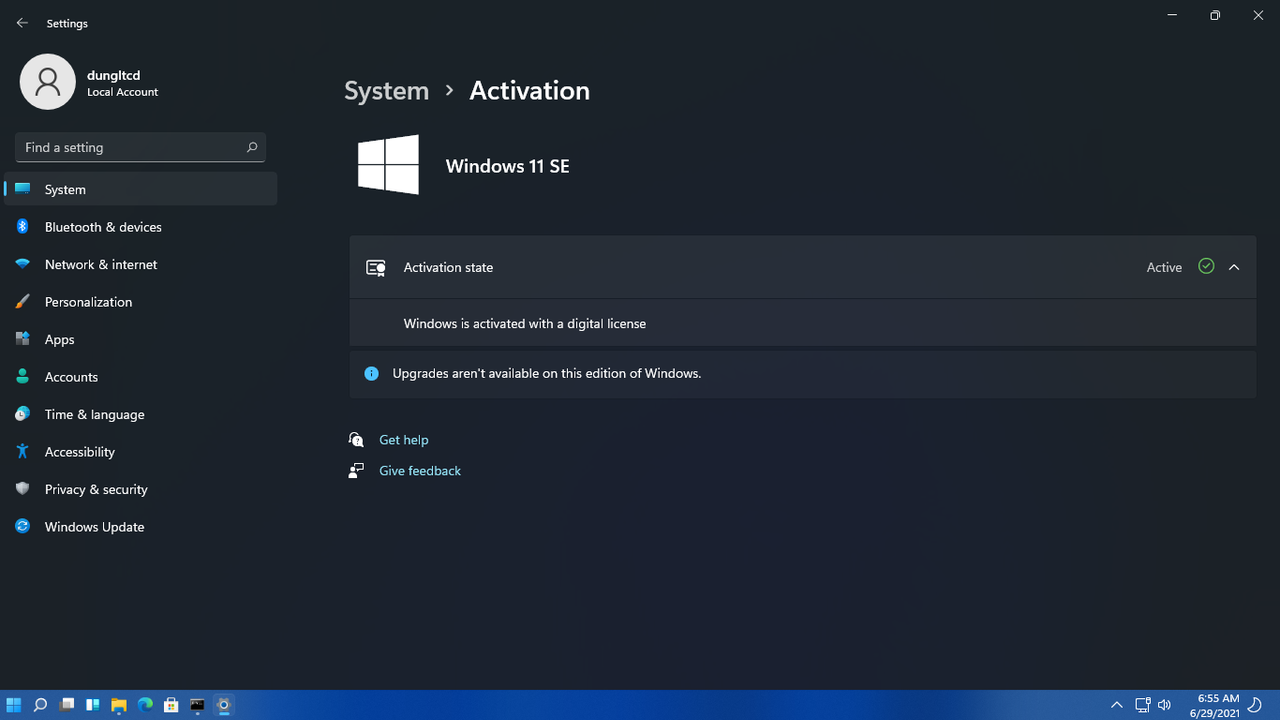Click the green Active checkmark icon
Screen dimensions: 1280x720
(x=1206, y=266)
